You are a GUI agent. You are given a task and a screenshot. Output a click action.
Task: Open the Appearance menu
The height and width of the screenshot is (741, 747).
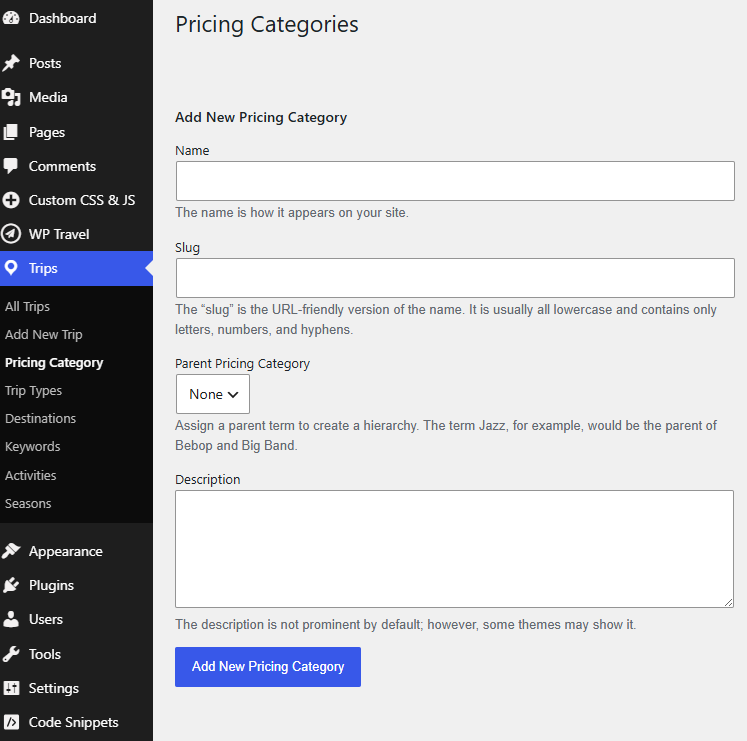pyautogui.click(x=76, y=551)
